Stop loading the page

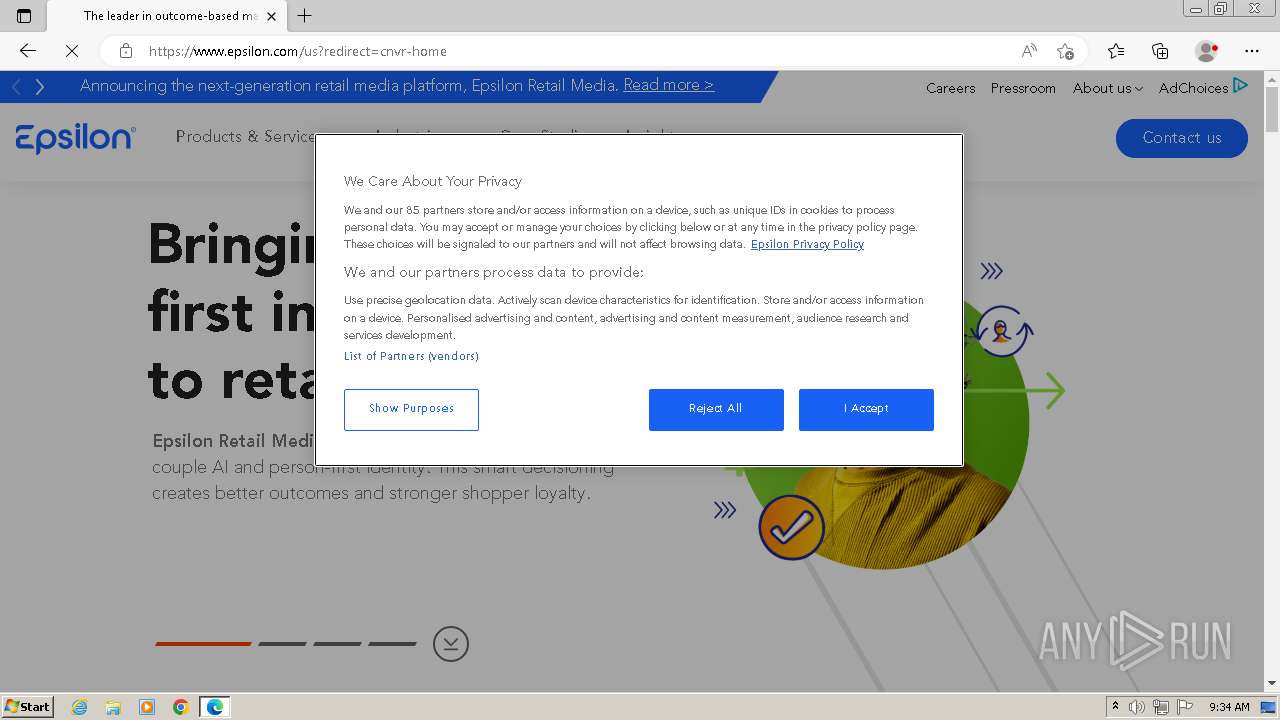71,51
